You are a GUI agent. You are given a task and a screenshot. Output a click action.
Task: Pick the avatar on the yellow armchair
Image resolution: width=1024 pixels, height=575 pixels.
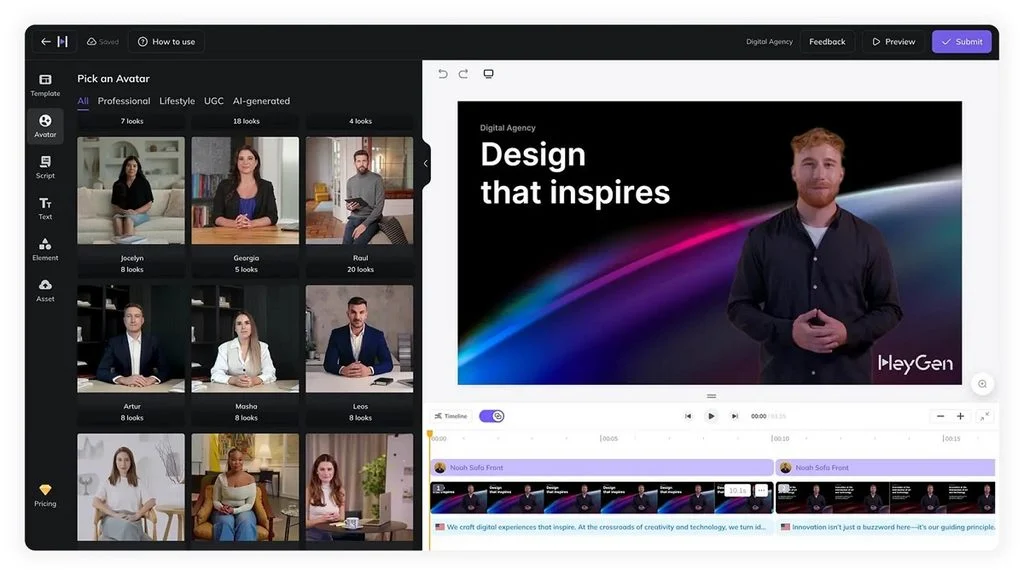[x=246, y=487]
